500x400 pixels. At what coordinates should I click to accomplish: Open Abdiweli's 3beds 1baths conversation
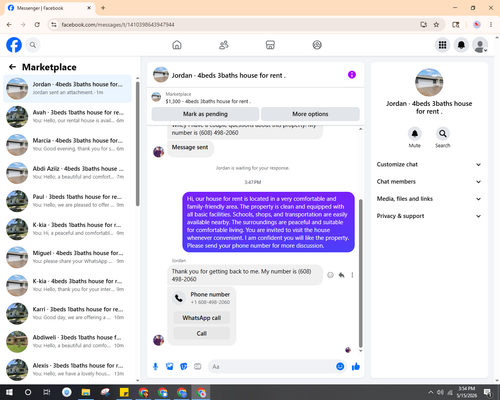pyautogui.click(x=67, y=341)
